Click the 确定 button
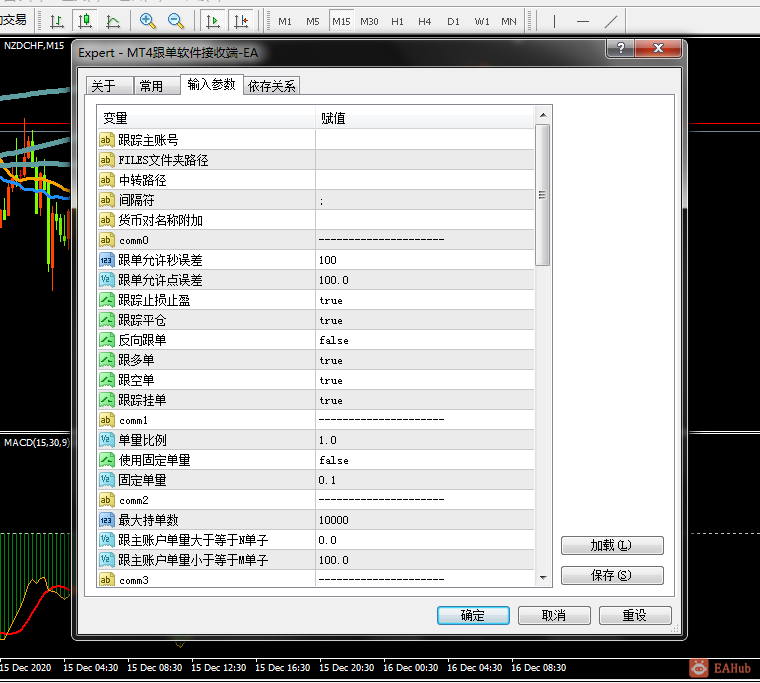Viewport: 760px width, 683px height. [x=473, y=615]
